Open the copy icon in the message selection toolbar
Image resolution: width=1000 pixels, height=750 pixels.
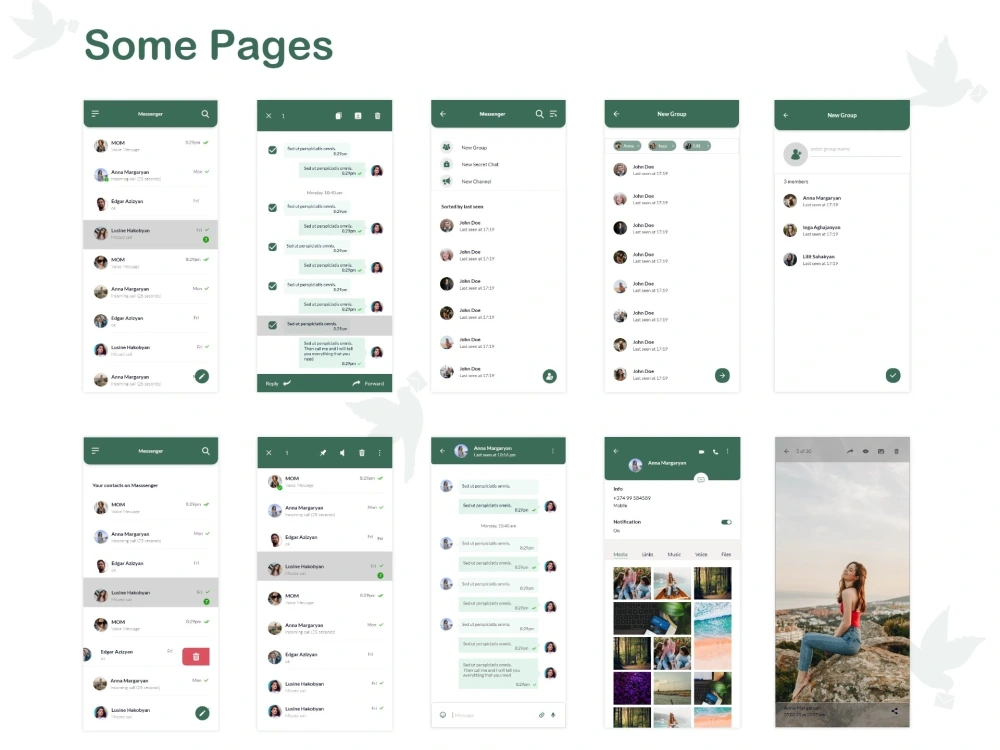(x=339, y=116)
